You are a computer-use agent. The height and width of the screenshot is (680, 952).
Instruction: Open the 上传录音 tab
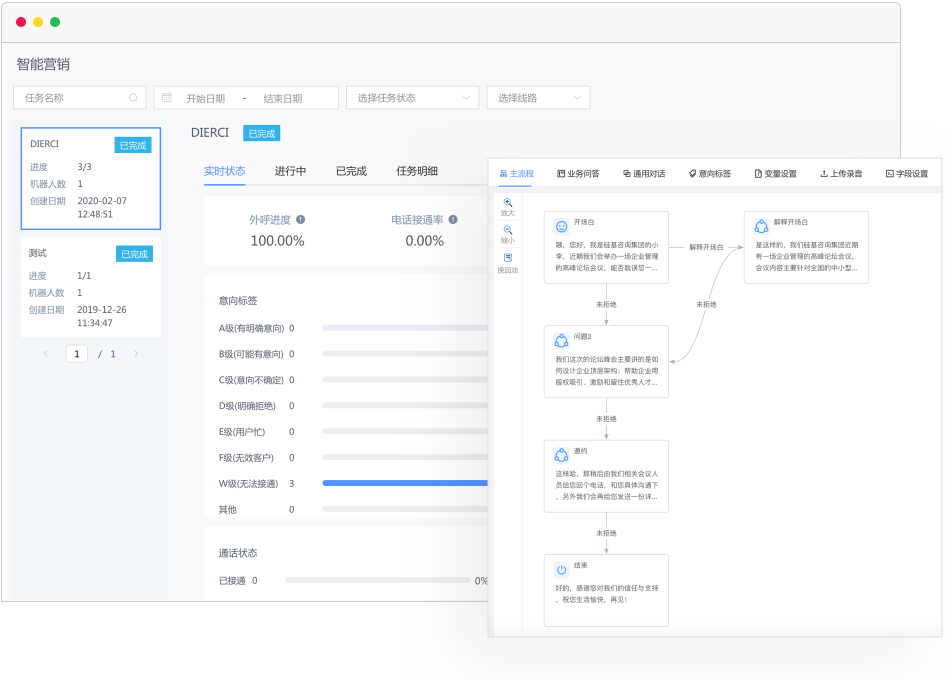coord(841,174)
